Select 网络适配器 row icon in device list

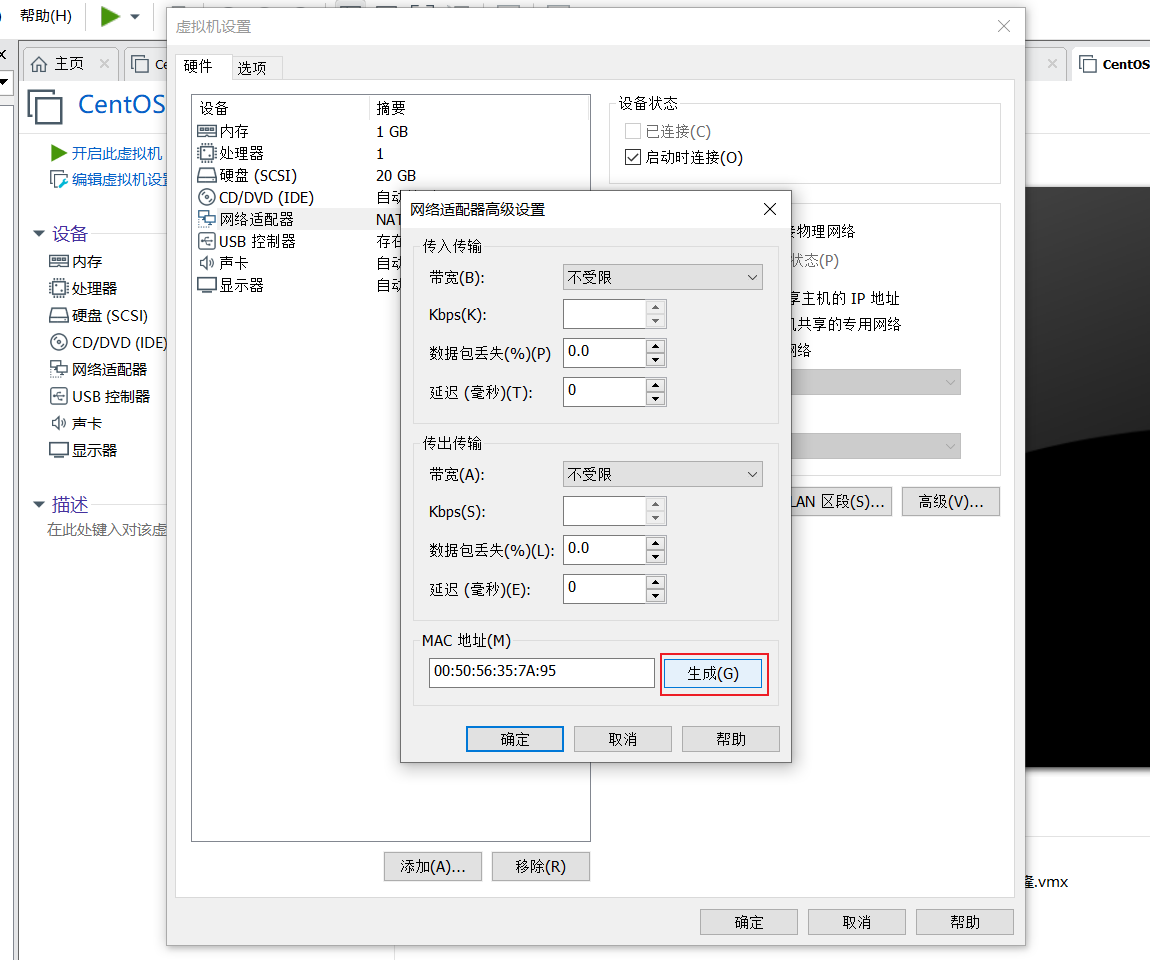207,219
